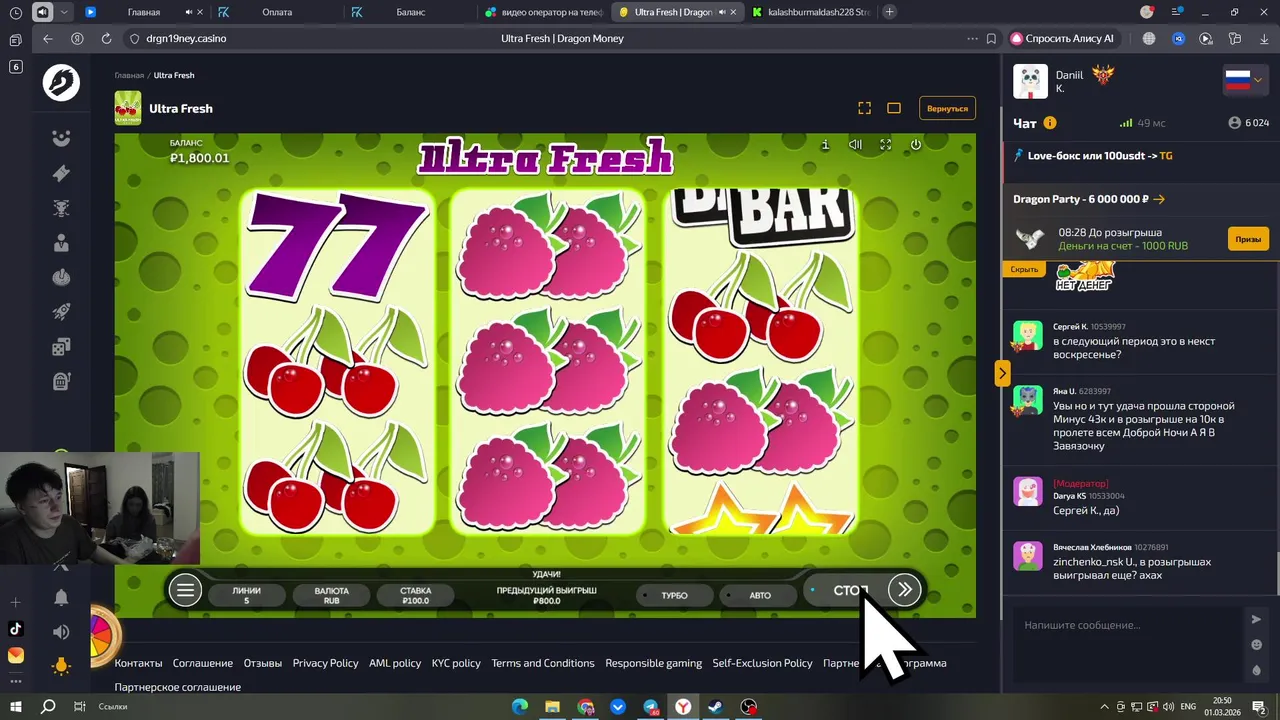Image resolution: width=1280 pixels, height=720 pixels.
Task: Open TikTok icon in browser sidebar
Action: pyautogui.click(x=15, y=629)
